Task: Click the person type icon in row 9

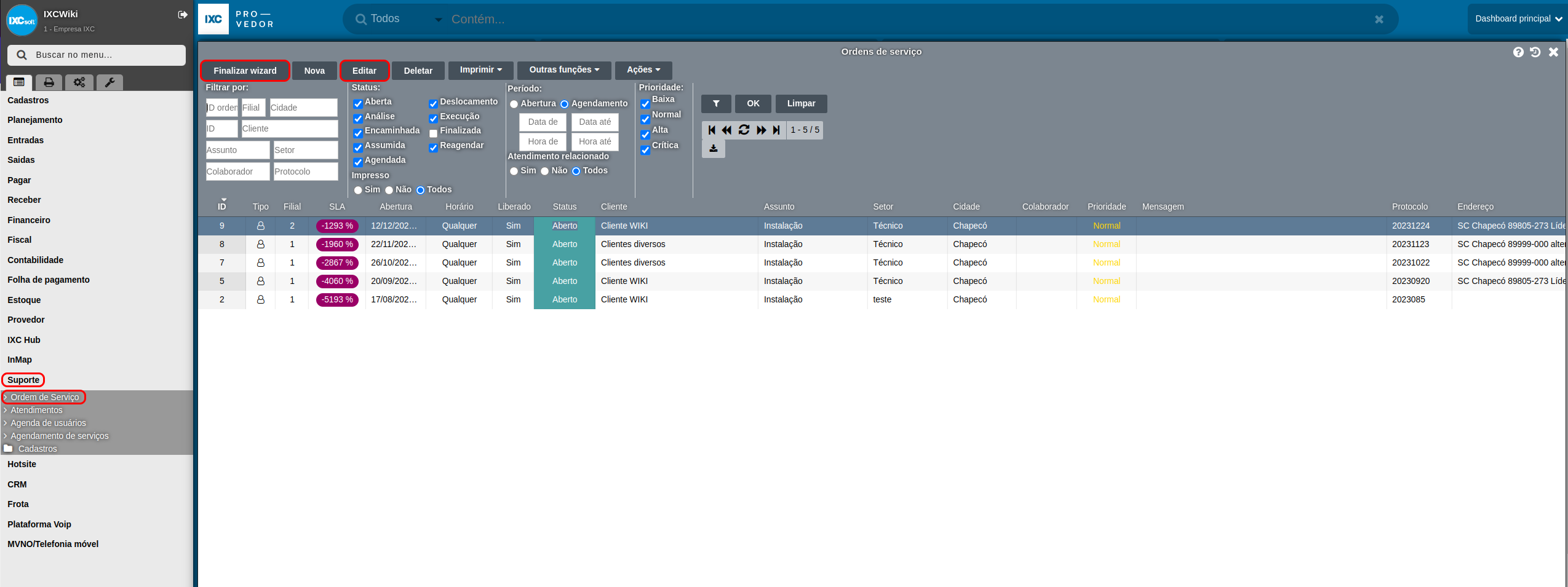Action: click(x=261, y=226)
